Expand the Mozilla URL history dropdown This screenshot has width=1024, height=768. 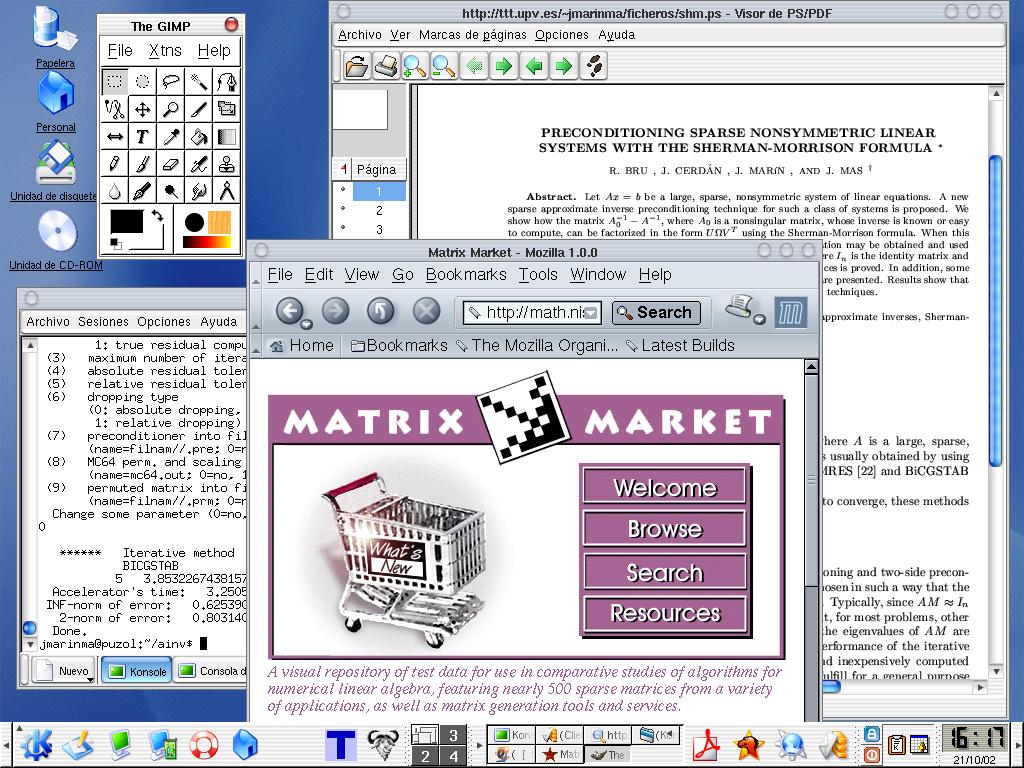point(592,313)
